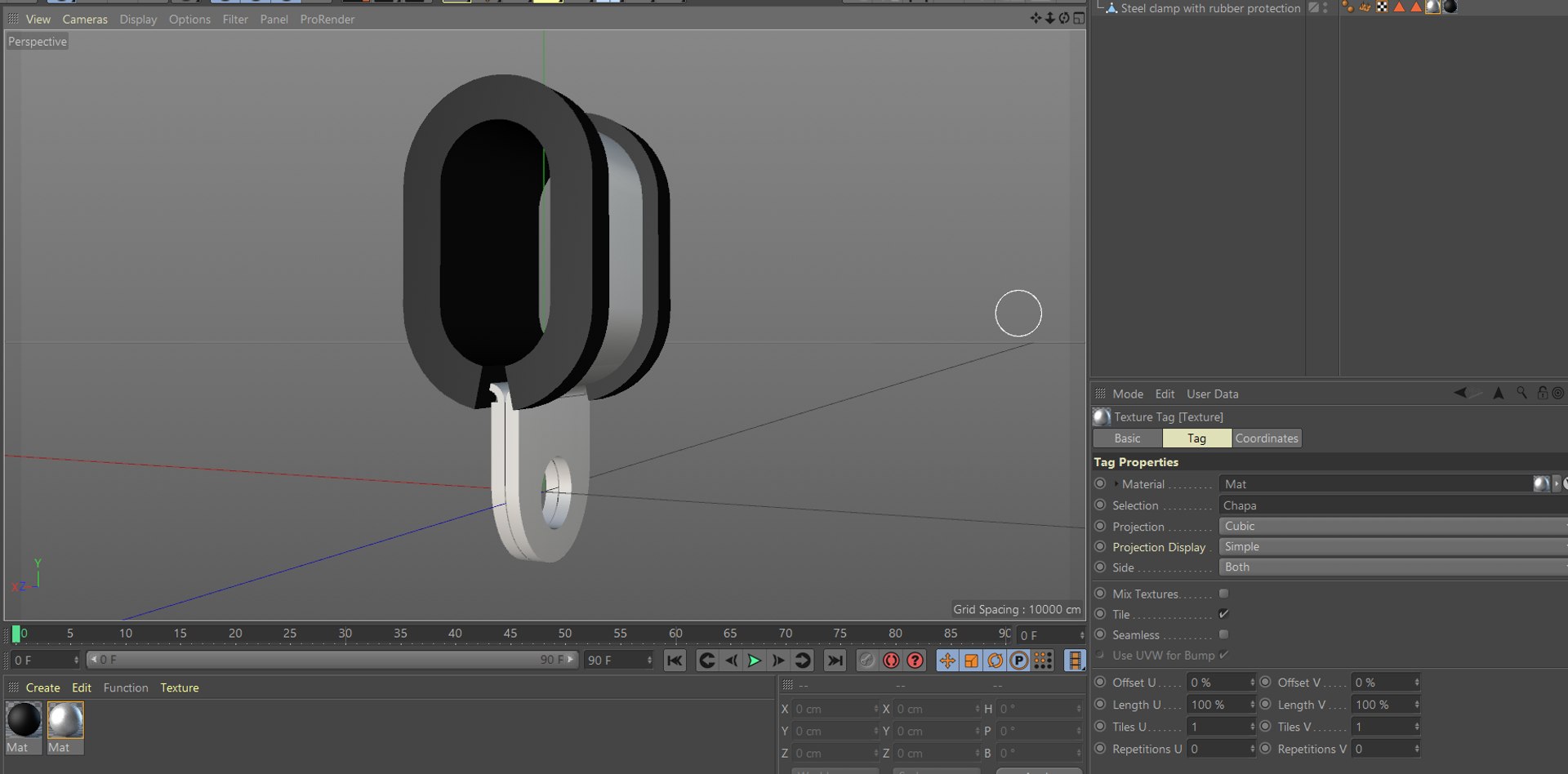The height and width of the screenshot is (774, 1568).
Task: Select the black Mat material thumbnail
Action: point(24,720)
